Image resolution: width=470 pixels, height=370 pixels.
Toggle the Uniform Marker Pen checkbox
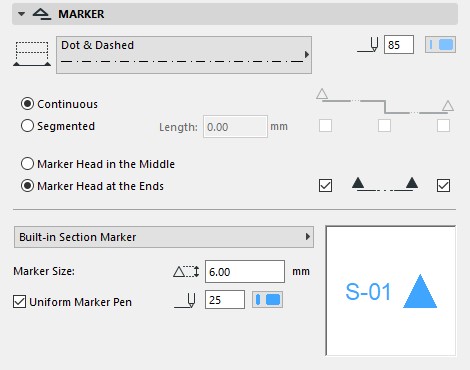[x=19, y=302]
